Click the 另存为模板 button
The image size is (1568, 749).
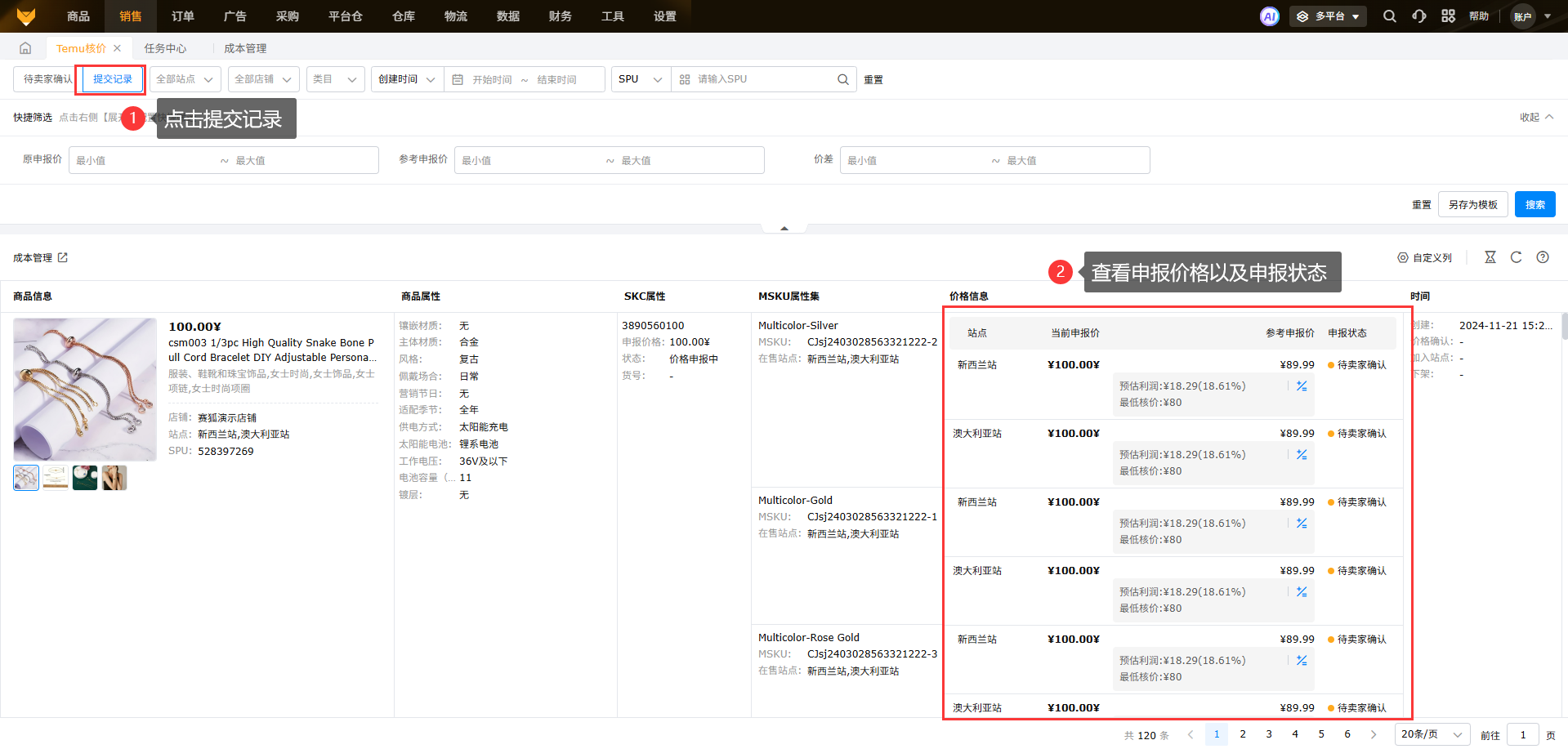tap(1472, 205)
